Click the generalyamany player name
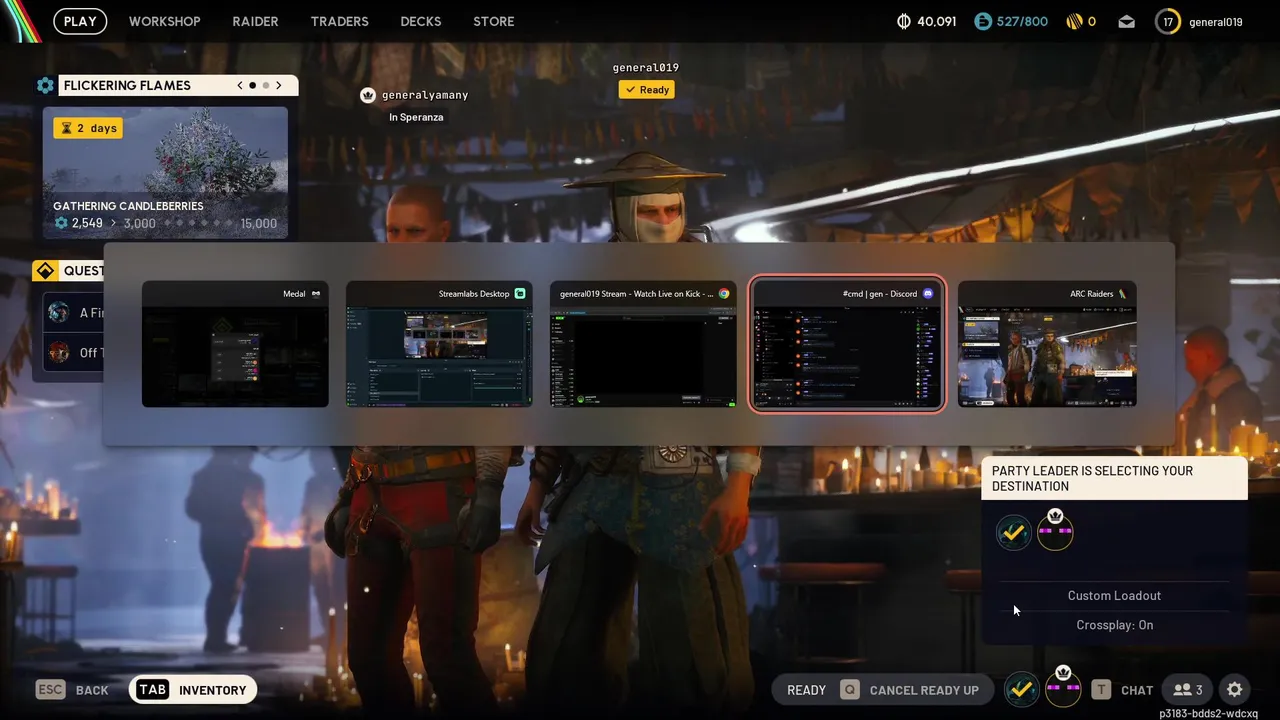This screenshot has width=1280, height=720. click(425, 95)
